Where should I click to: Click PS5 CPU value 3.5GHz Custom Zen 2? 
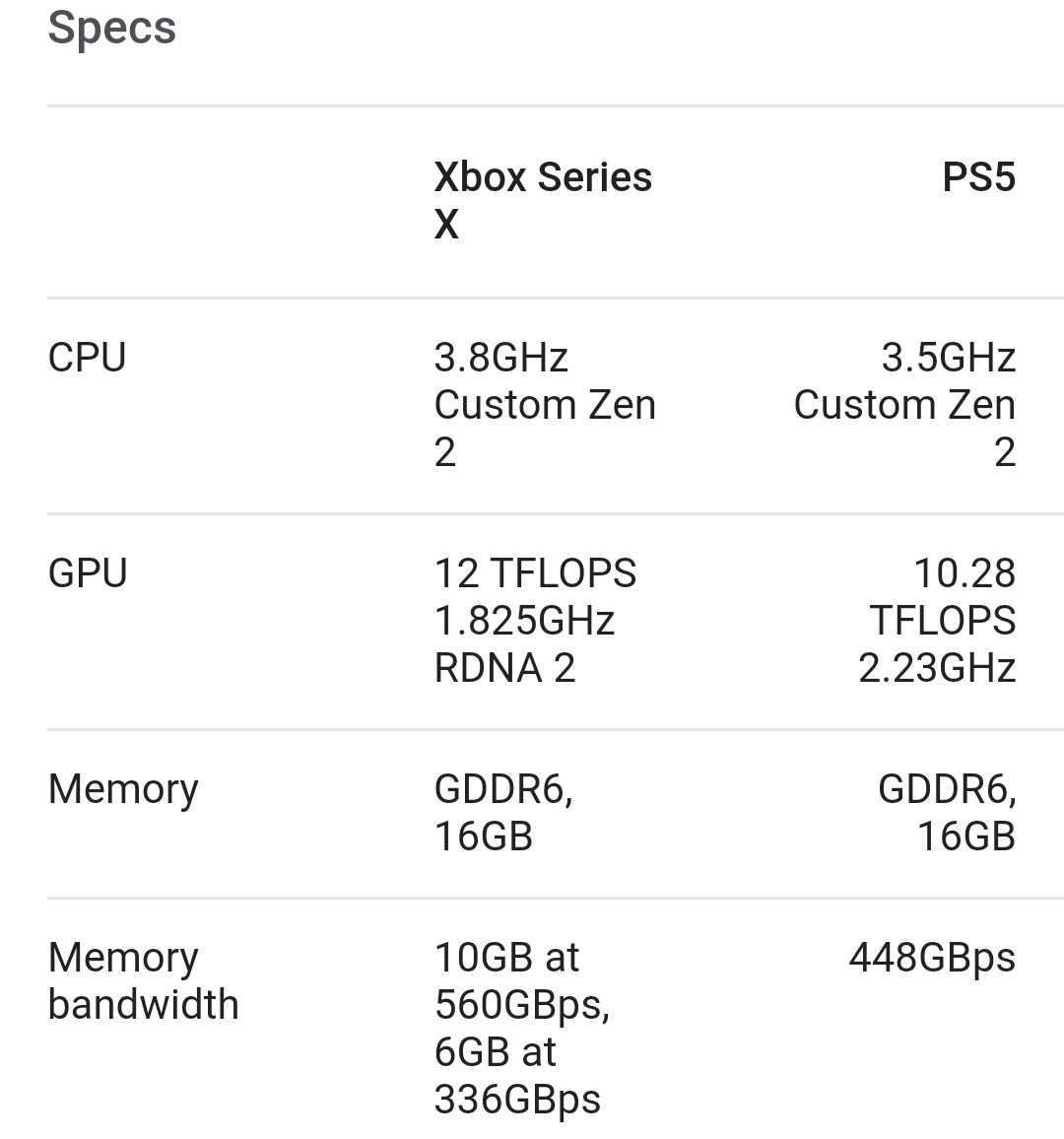tap(904, 405)
